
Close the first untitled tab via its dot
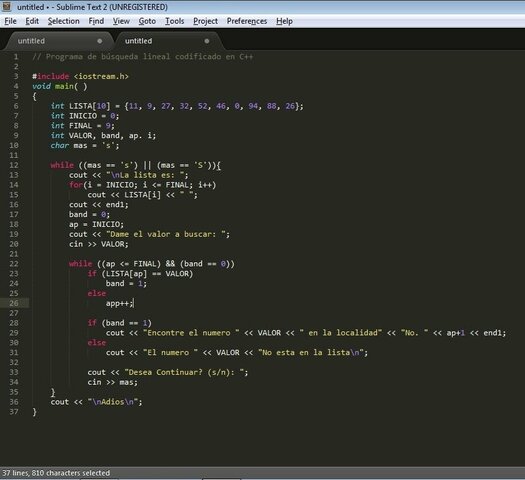click(99, 41)
